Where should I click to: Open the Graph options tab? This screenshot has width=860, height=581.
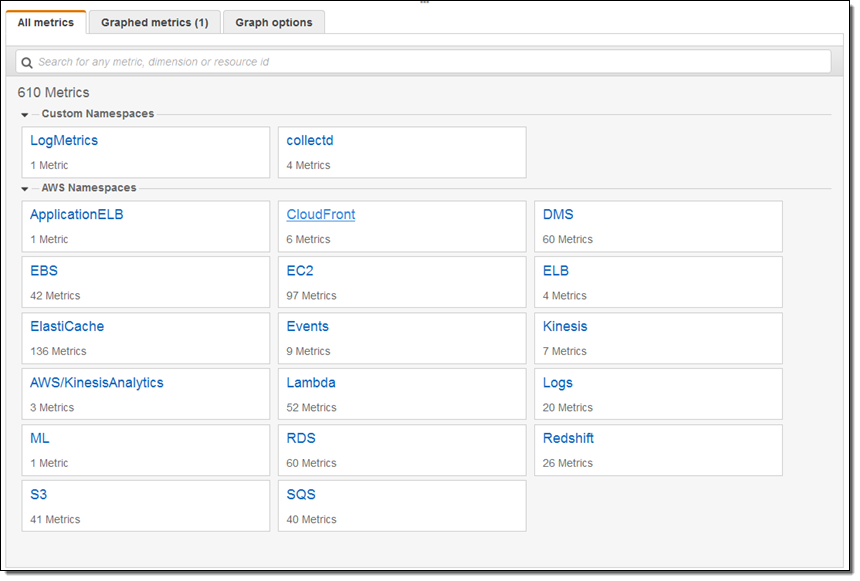tap(273, 22)
